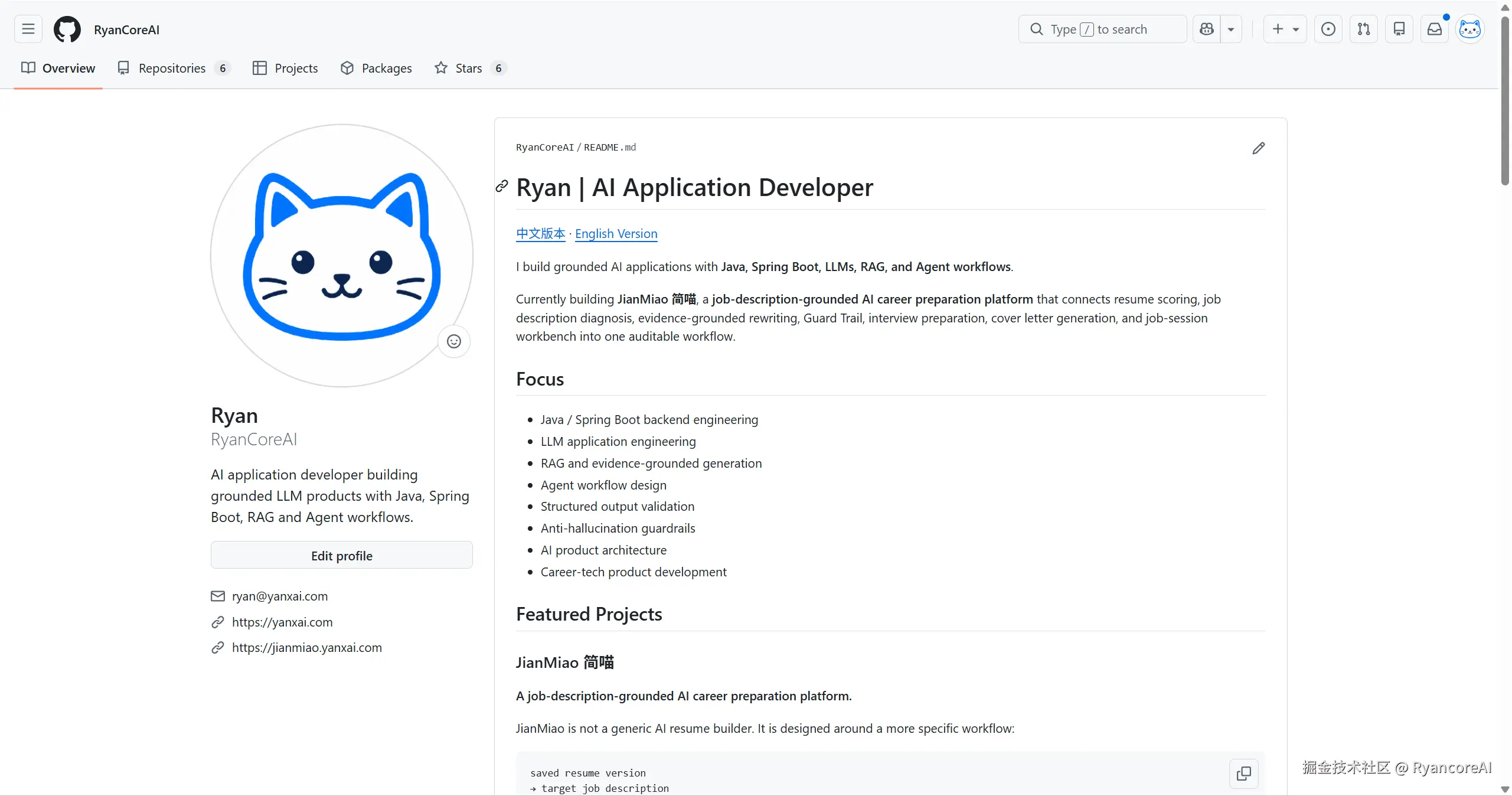
Task: Click 'Structured output validation' list item
Action: 618,507
